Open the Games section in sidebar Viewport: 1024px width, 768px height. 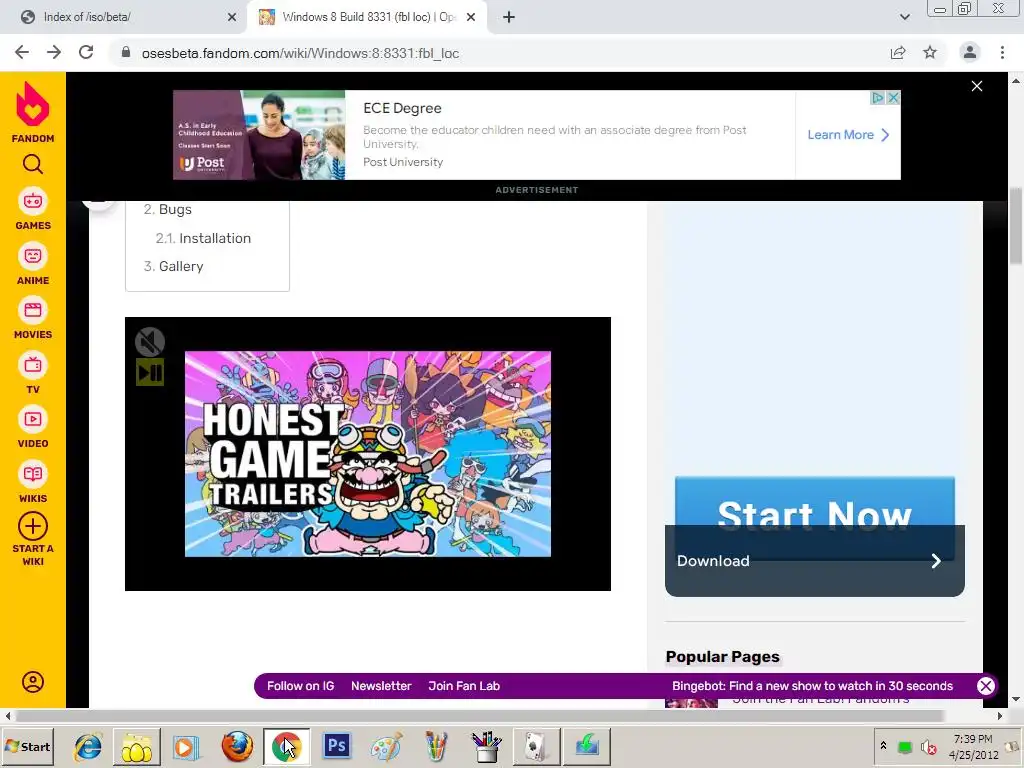click(33, 209)
